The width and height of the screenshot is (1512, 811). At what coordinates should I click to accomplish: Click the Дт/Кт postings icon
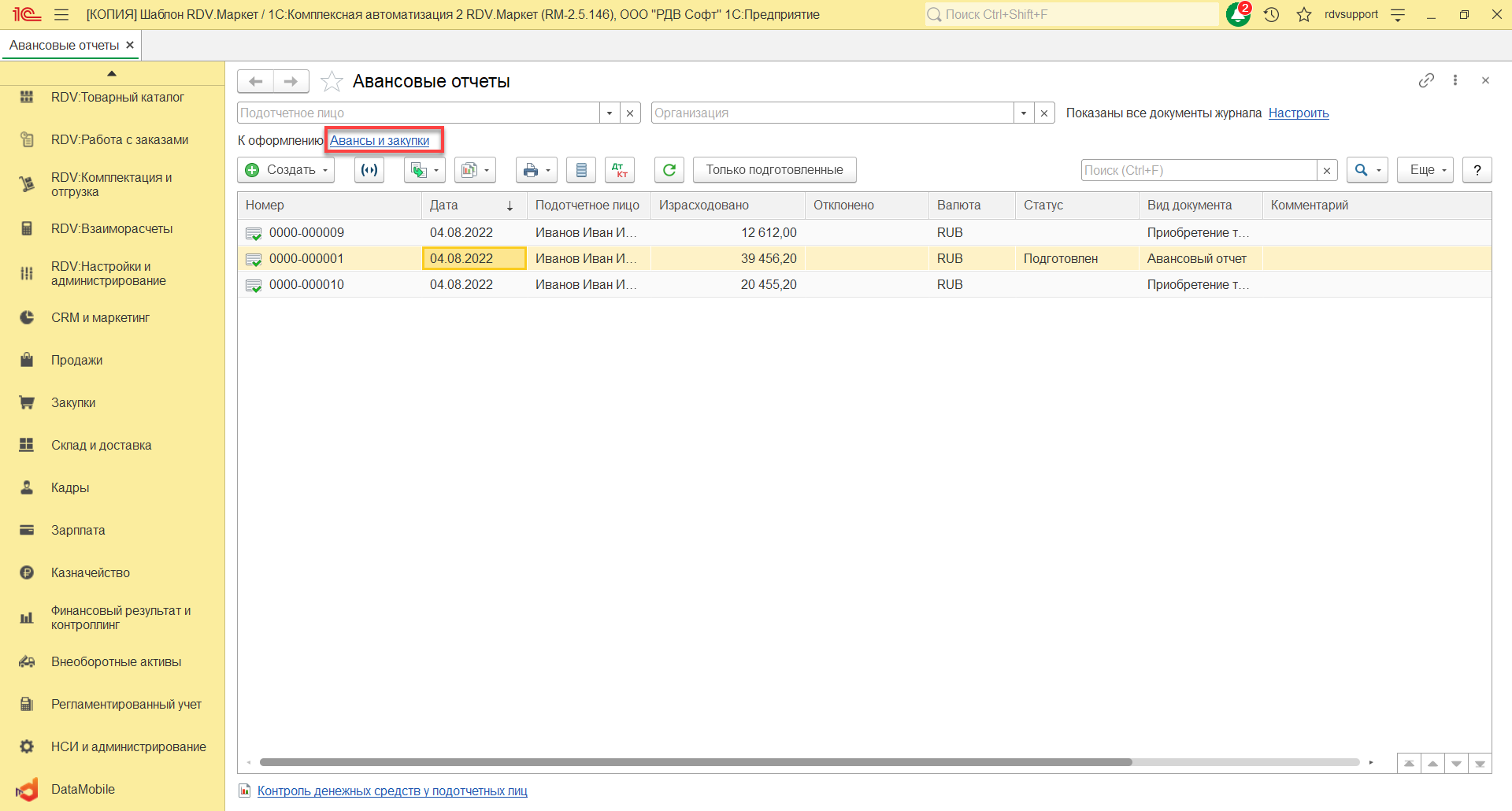tap(620, 170)
